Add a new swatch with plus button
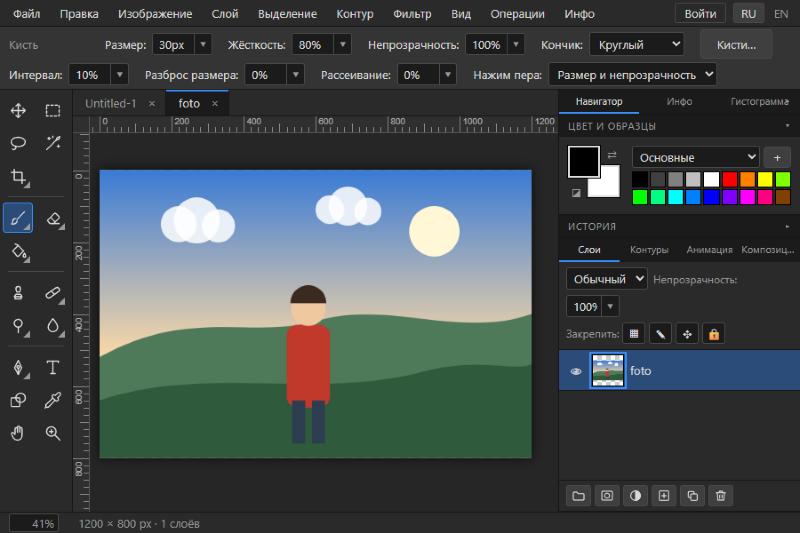Screen dimensions: 800x533 pyautogui.click(x=777, y=158)
